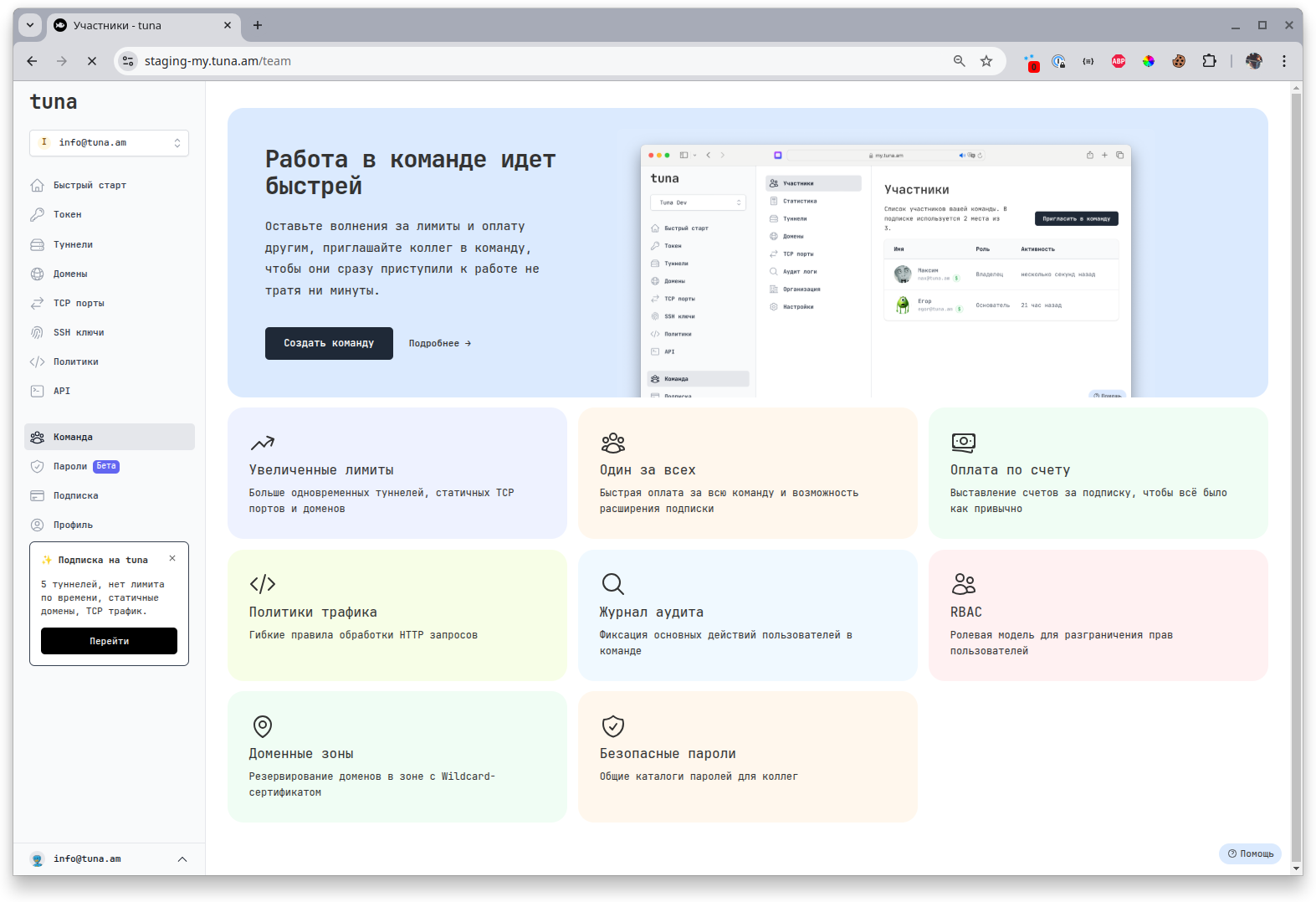Select Профиль item in sidebar menu
The image size is (1316, 902).
tap(73, 525)
